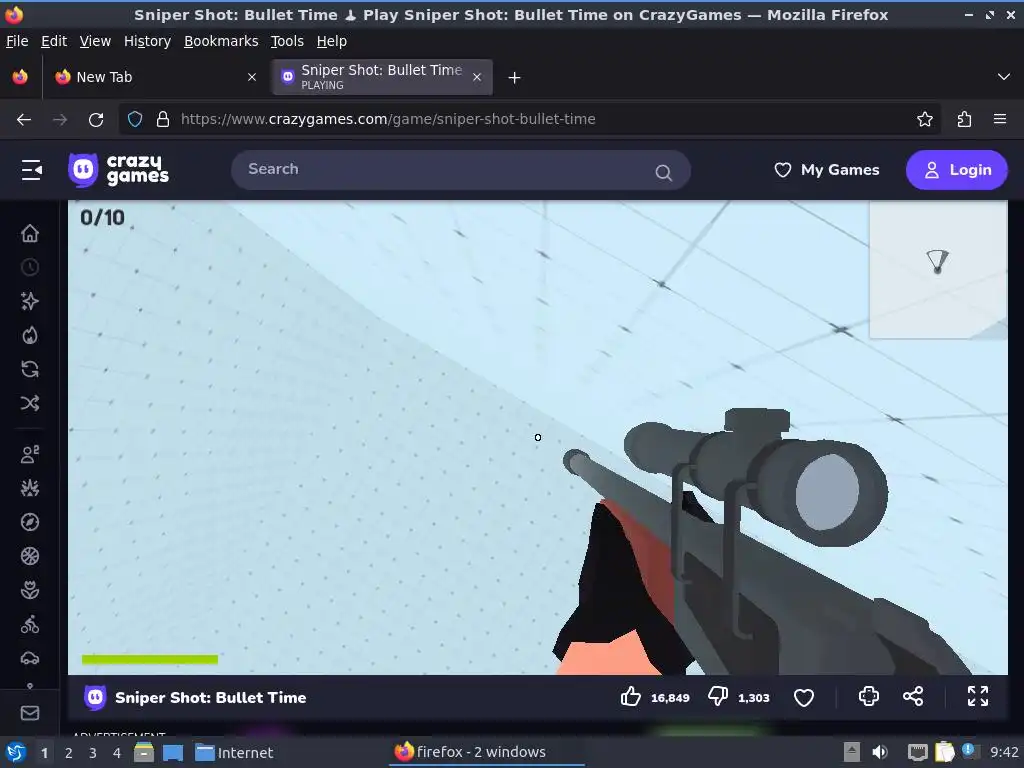View site security padlock info
This screenshot has height=768, width=1024.
[163, 119]
